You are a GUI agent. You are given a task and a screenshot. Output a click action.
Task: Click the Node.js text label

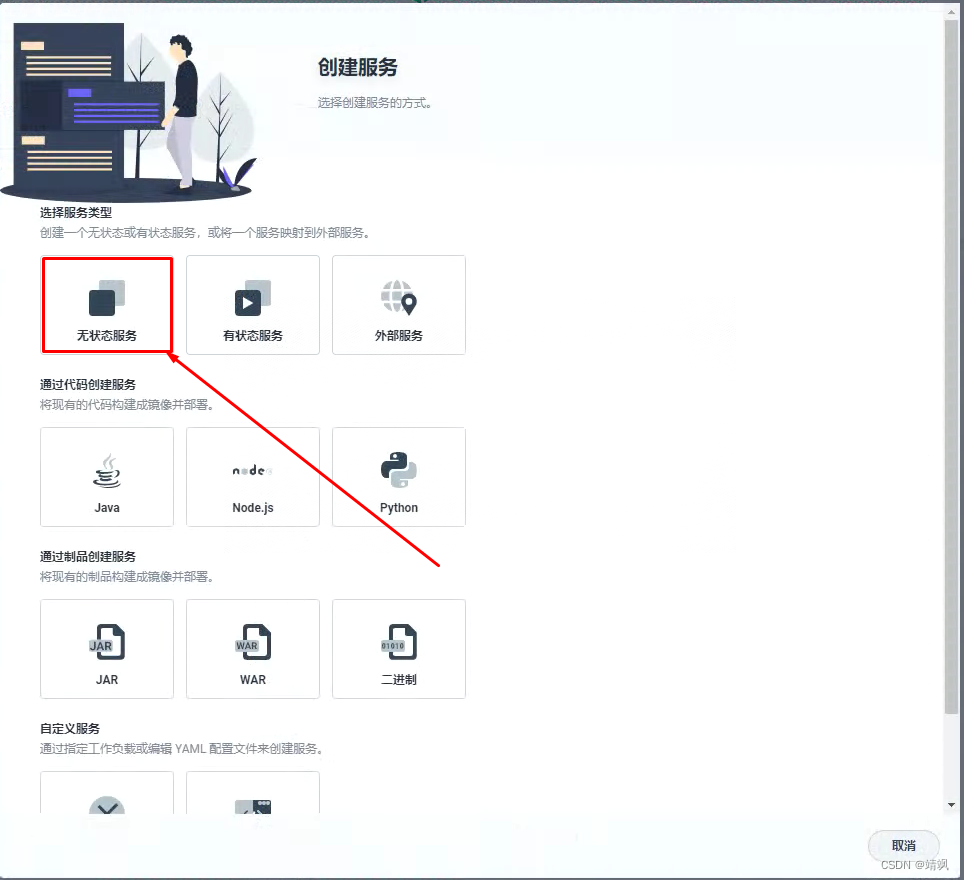[252, 507]
